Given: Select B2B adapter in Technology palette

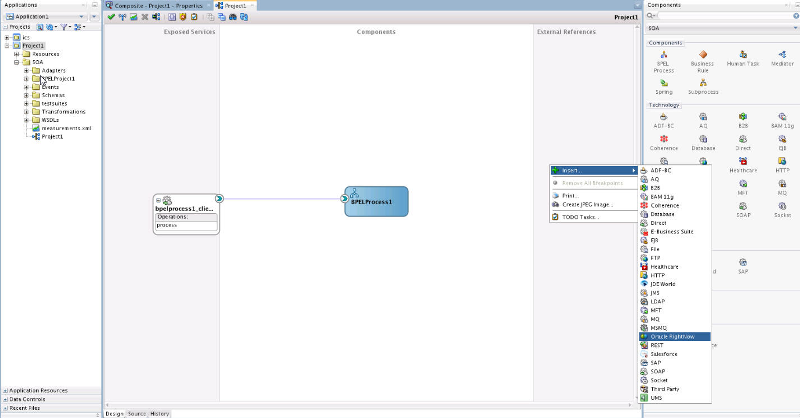Looking at the screenshot, I should click(743, 120).
